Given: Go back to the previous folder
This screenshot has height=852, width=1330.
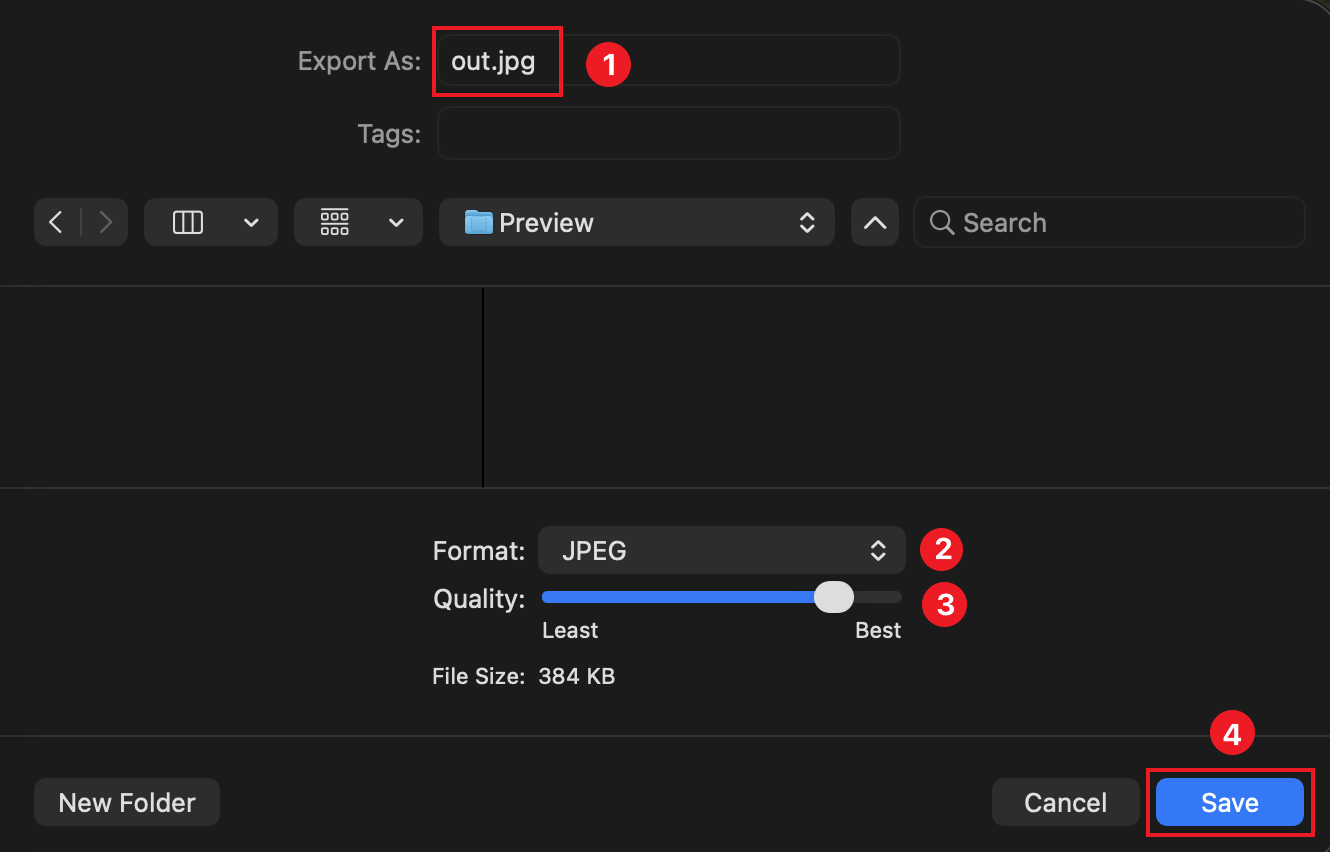Looking at the screenshot, I should pos(57,222).
